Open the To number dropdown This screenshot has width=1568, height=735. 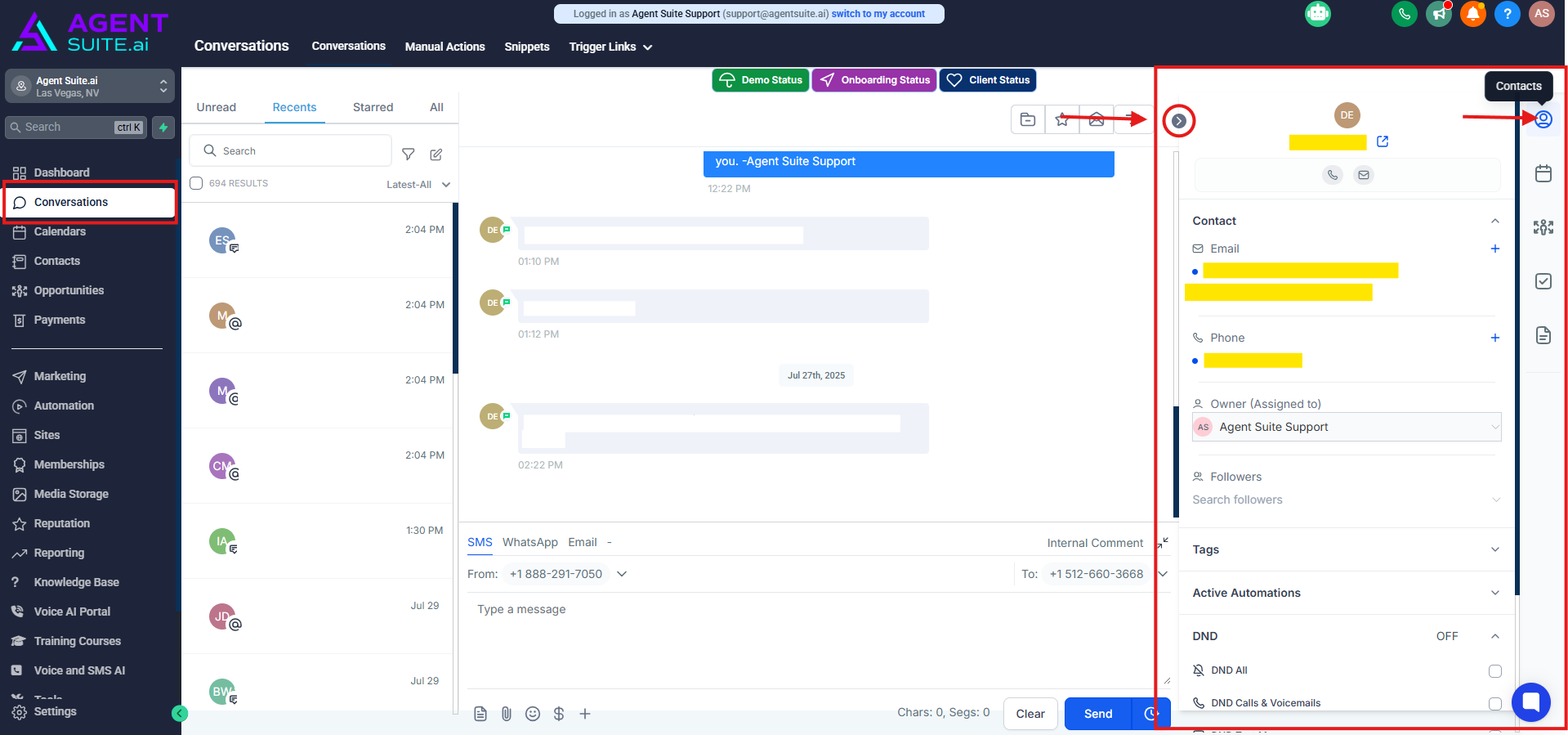tap(1163, 574)
